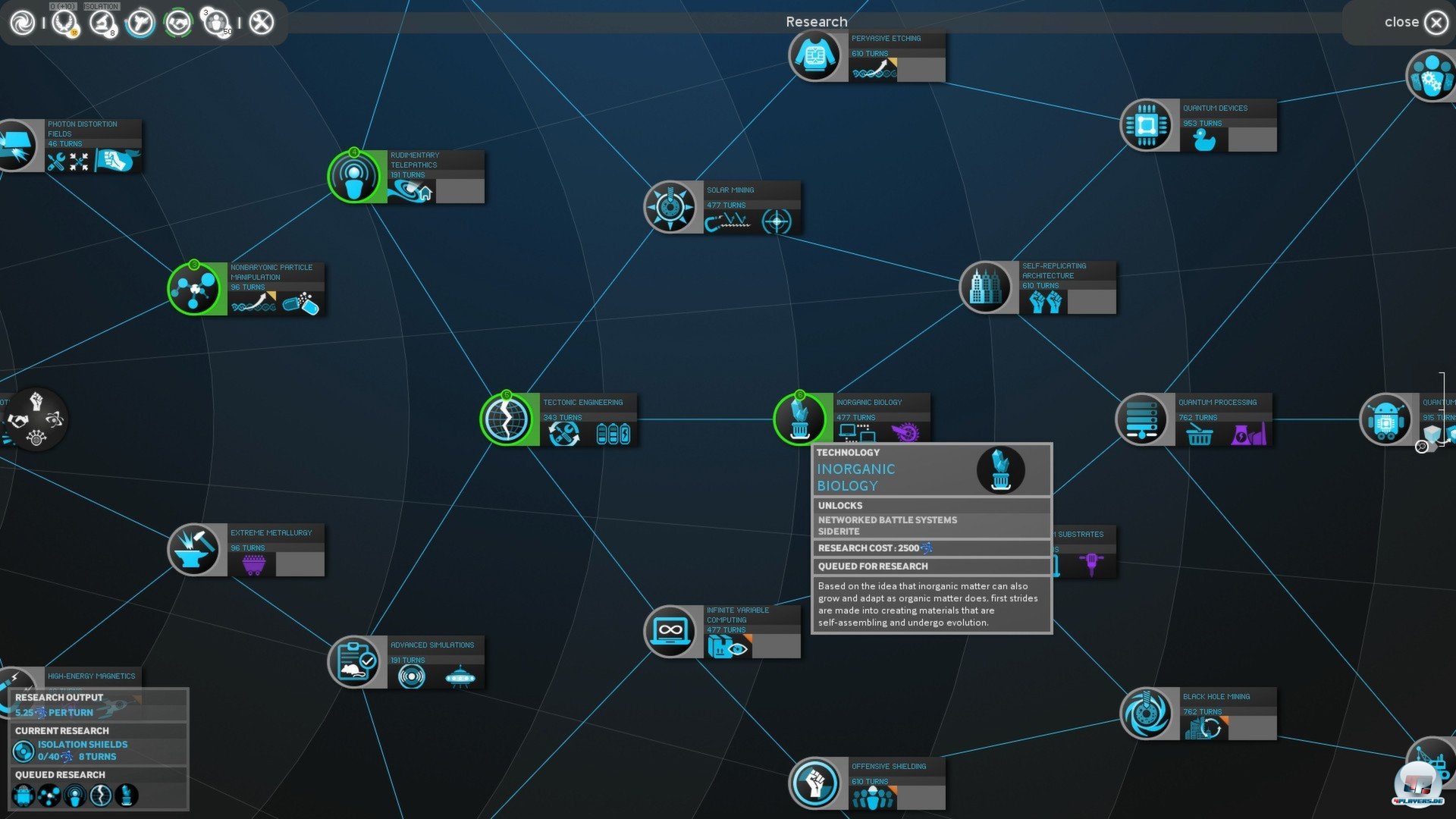Click the microscope research toolbar icon

click(x=102, y=23)
